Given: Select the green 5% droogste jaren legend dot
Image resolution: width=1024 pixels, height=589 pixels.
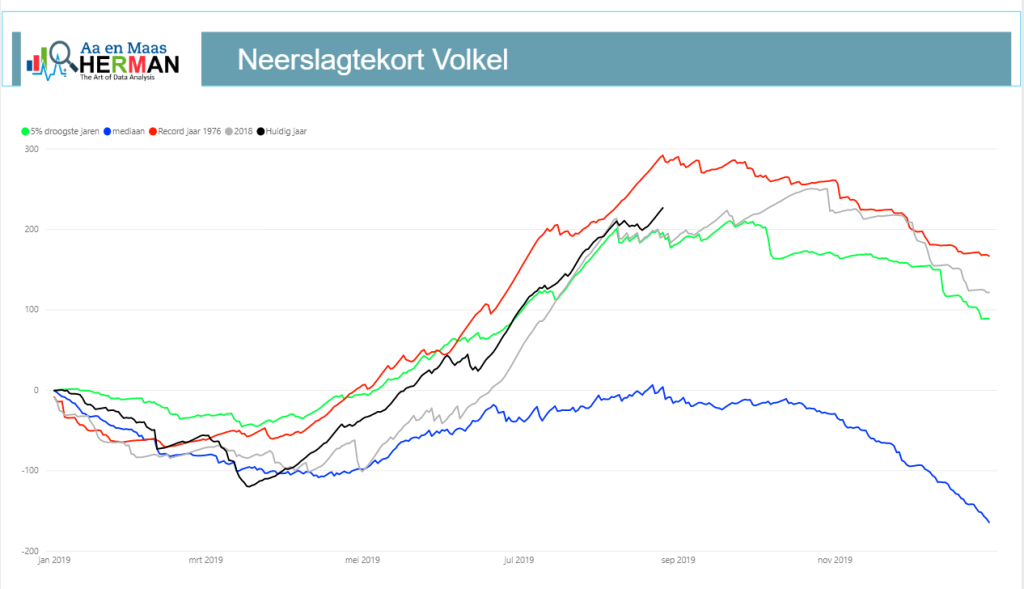Looking at the screenshot, I should pos(25,131).
